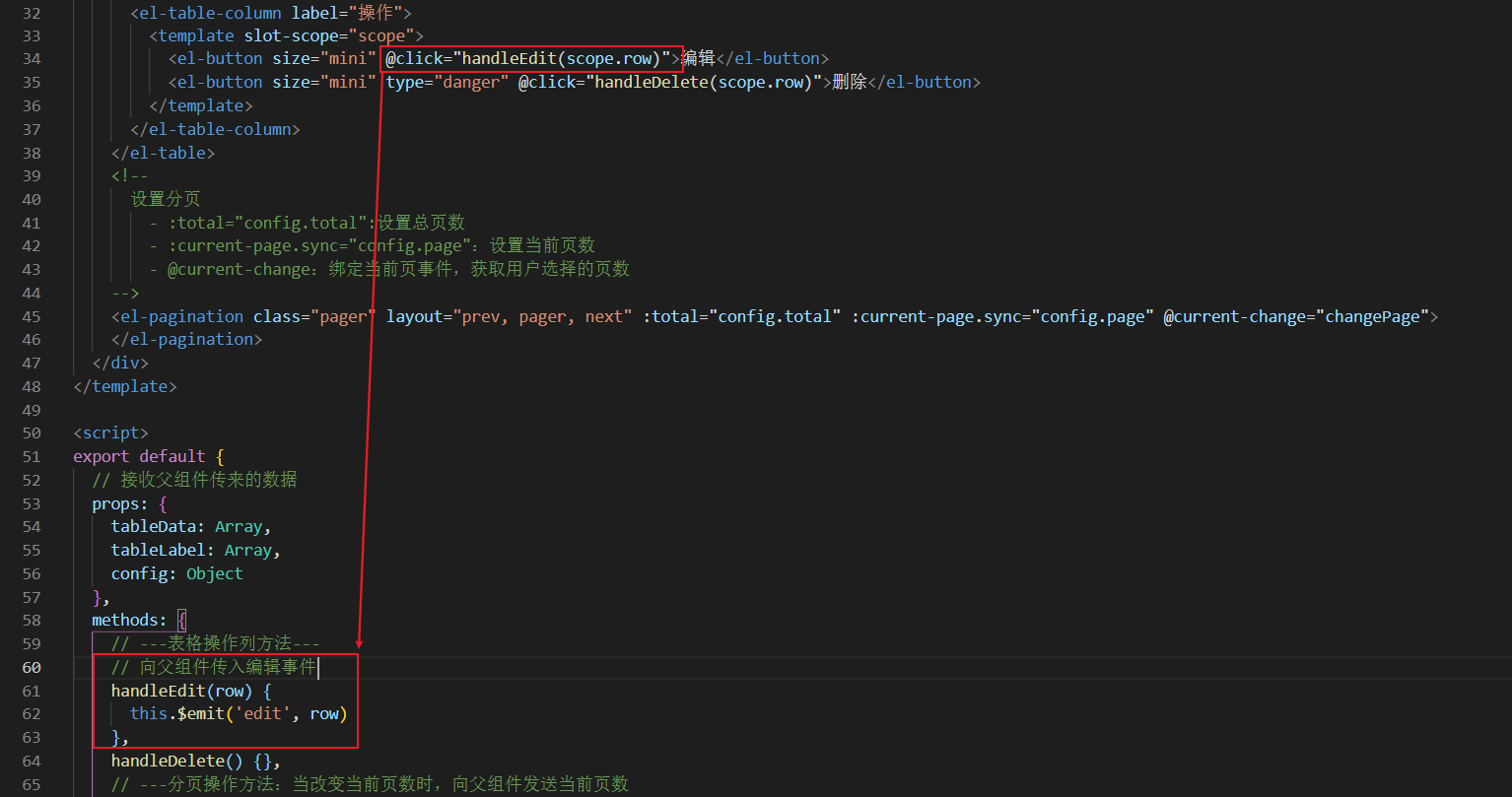Click line number 32 in the gutter
This screenshot has height=797, width=1512.
pos(32,12)
